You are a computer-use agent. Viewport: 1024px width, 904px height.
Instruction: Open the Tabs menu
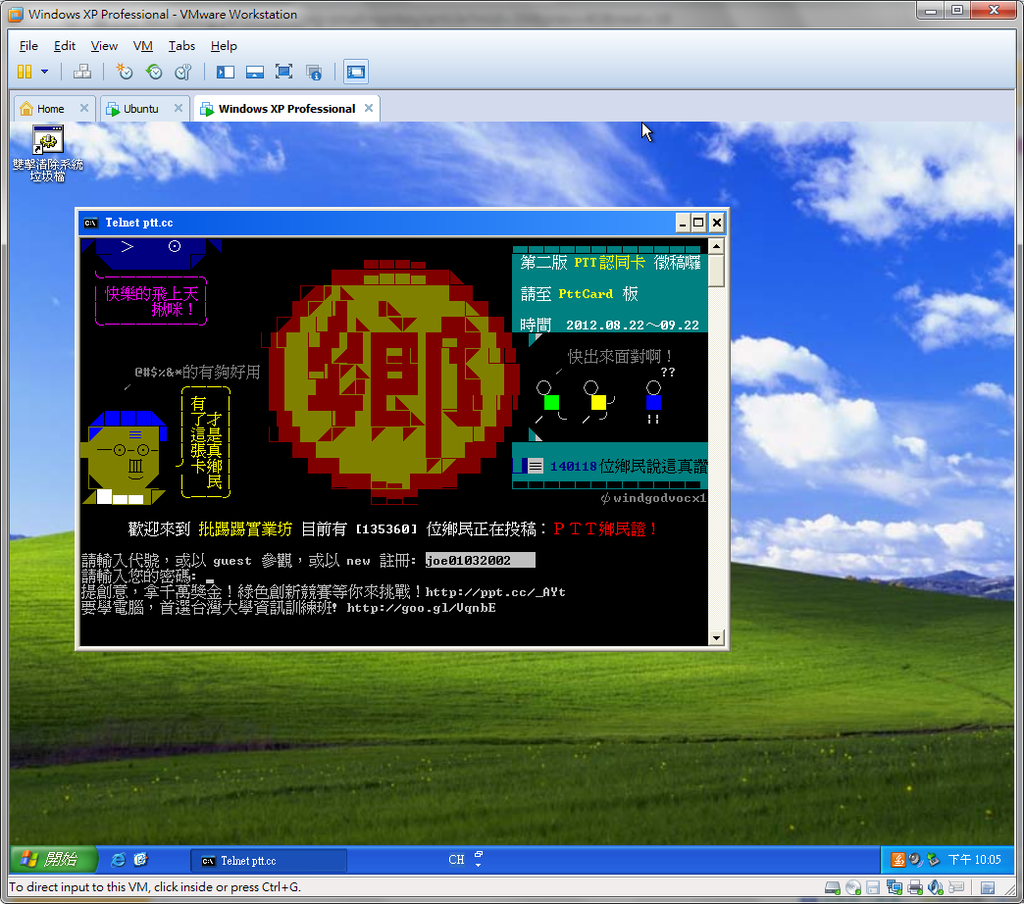pos(182,46)
